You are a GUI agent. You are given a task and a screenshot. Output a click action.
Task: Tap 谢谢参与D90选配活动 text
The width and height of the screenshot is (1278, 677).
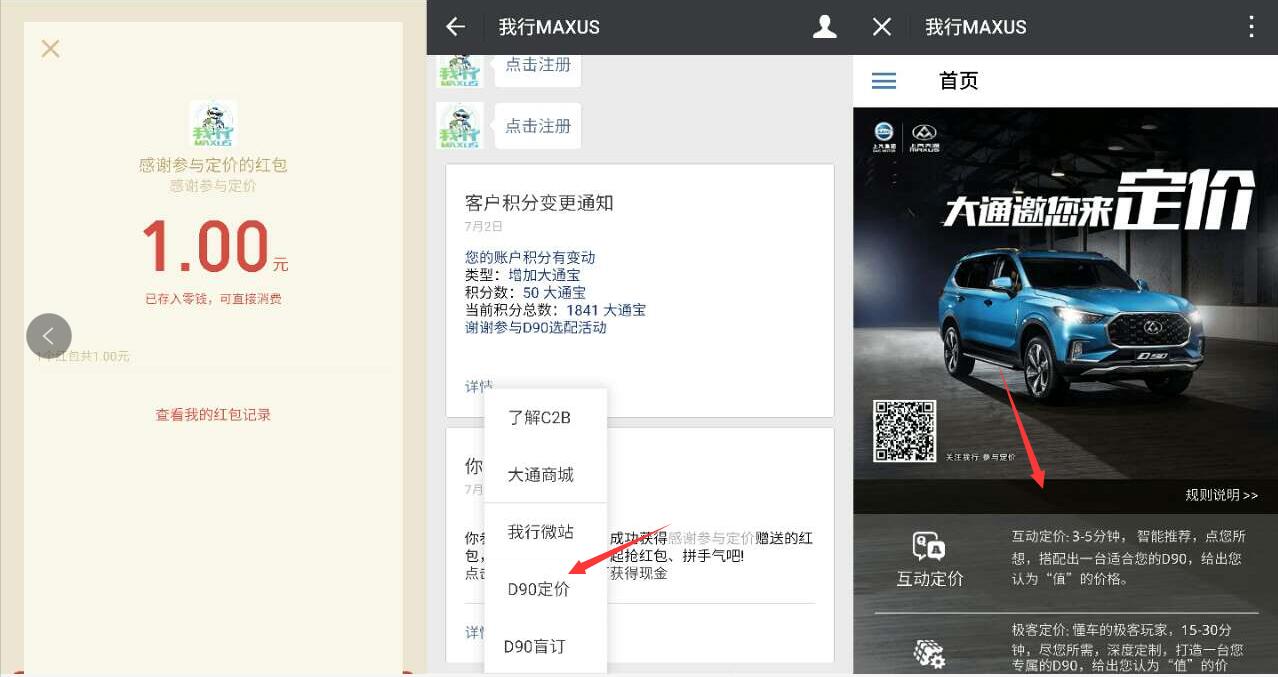coord(536,327)
